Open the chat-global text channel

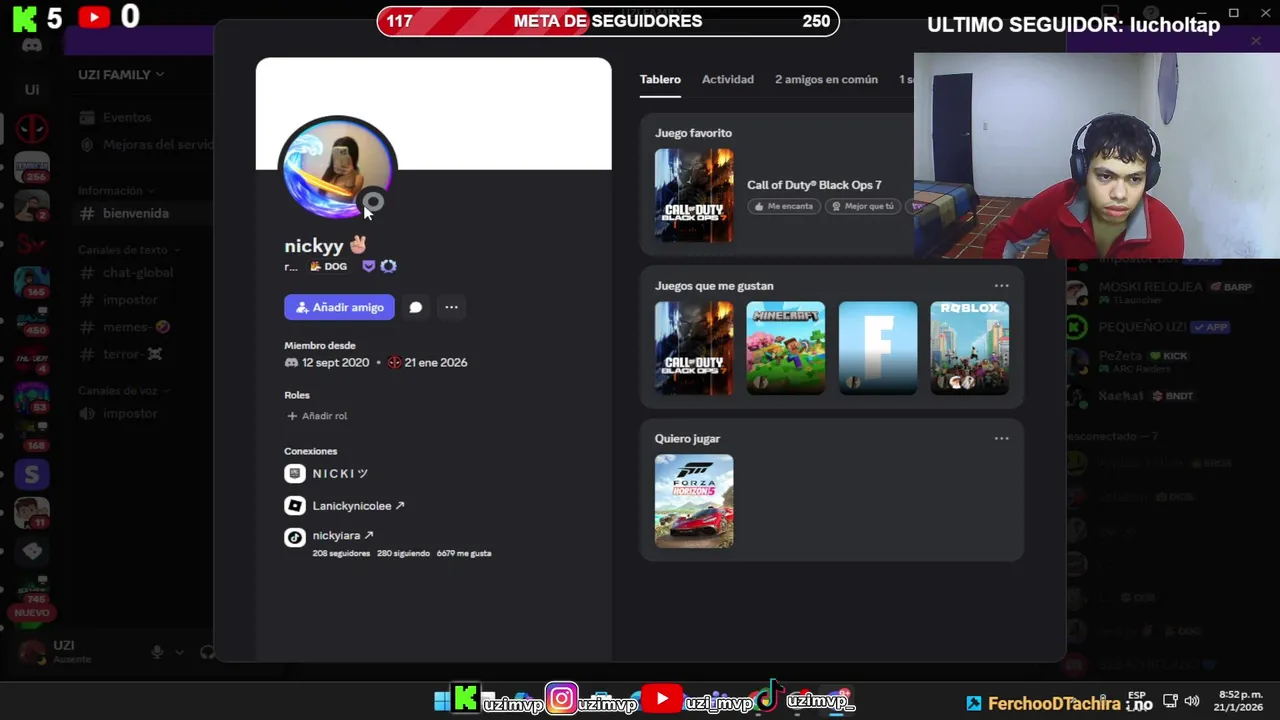point(140,273)
